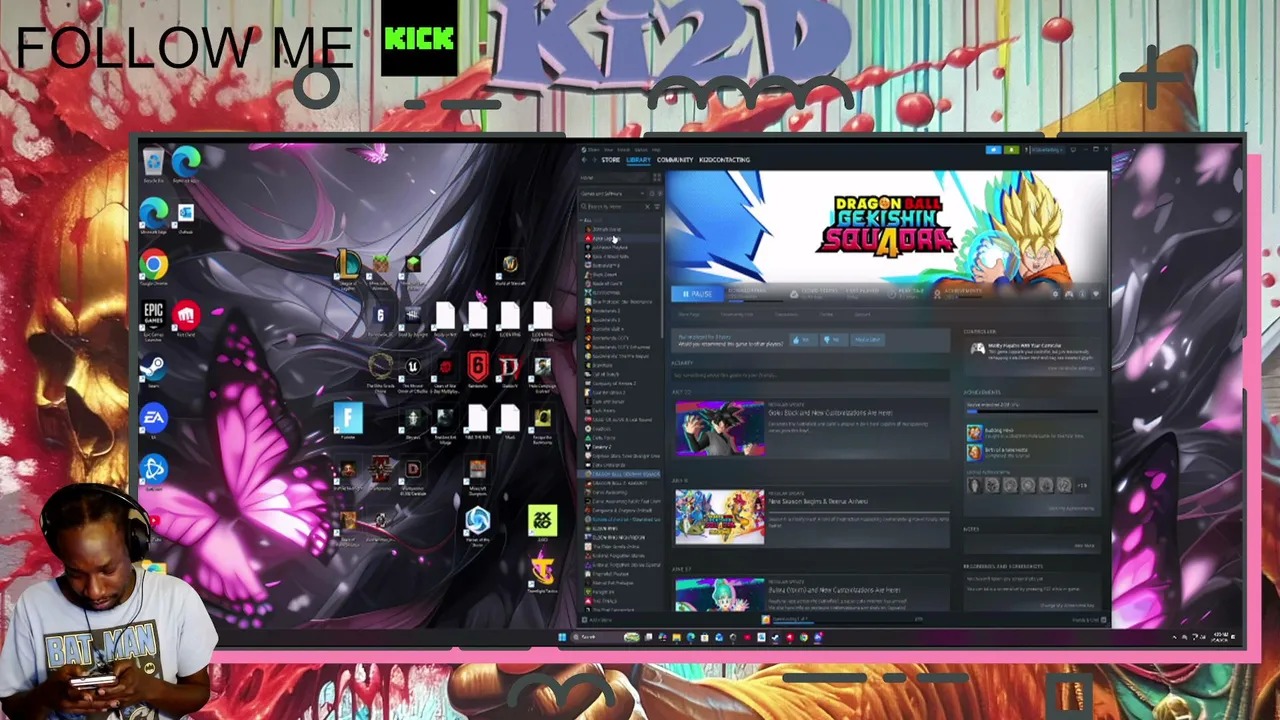
Task: Launch the Outlook desktop shortcut
Action: [x=185, y=216]
